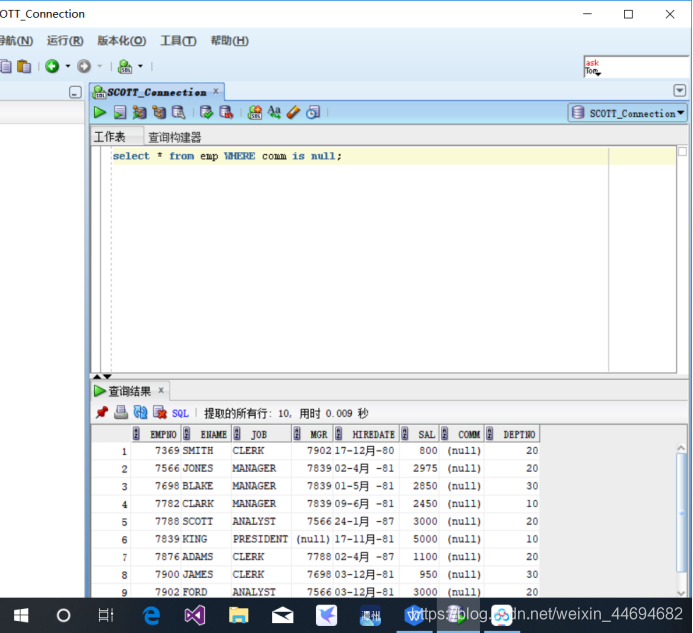Click the SQL link in results toolbar
This screenshot has width=693, height=633.
pyautogui.click(x=180, y=413)
